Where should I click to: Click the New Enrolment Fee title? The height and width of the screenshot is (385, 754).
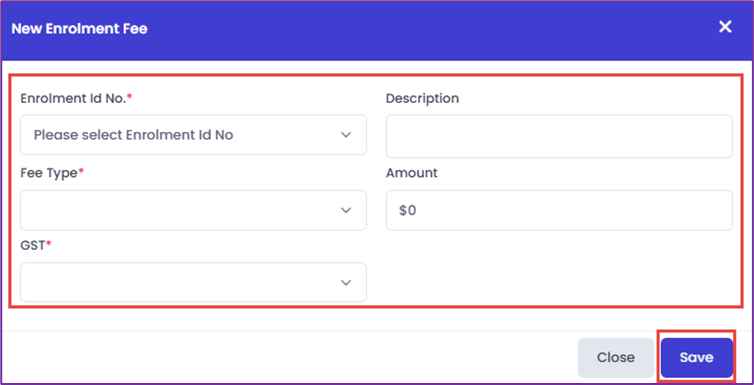point(79,29)
